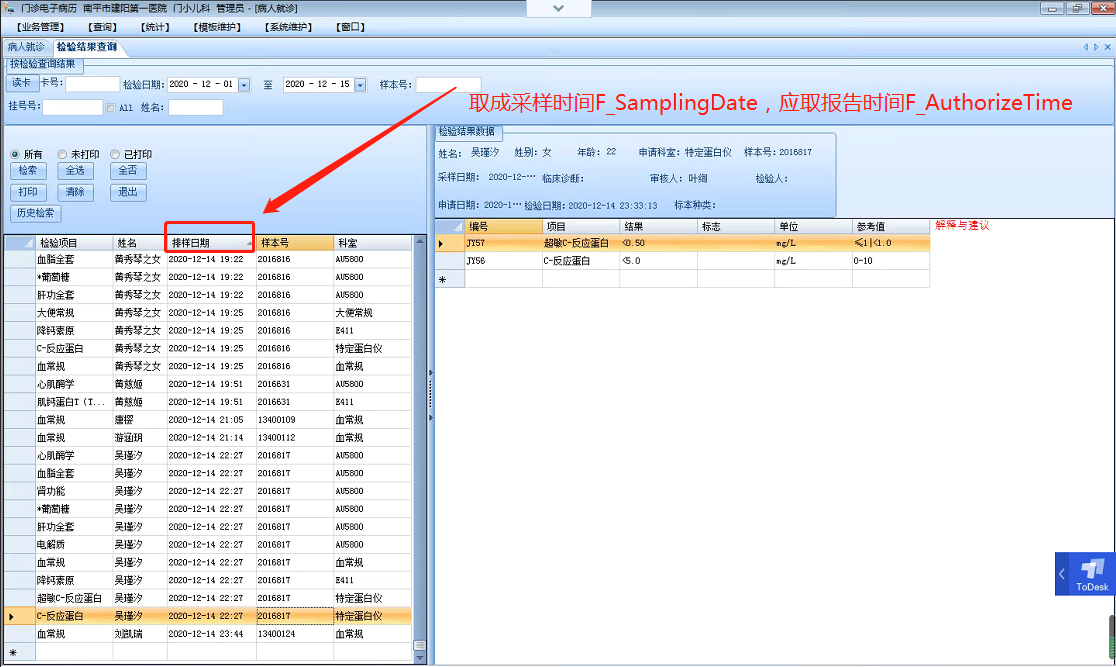This screenshot has height=667, width=1116.
Task: Click the patient name 康樱 cell
Action: click(140, 420)
